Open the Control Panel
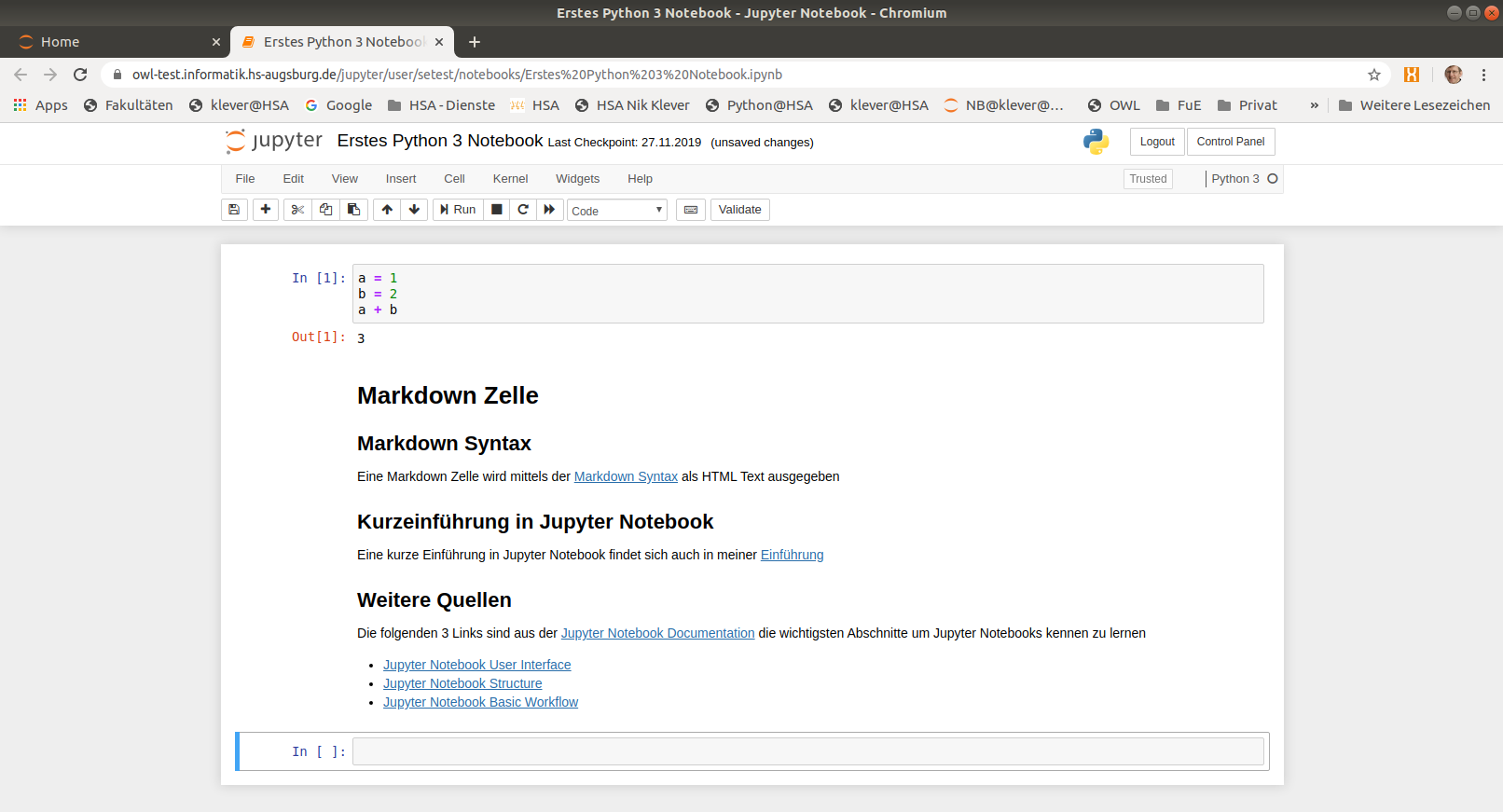 tap(1231, 142)
